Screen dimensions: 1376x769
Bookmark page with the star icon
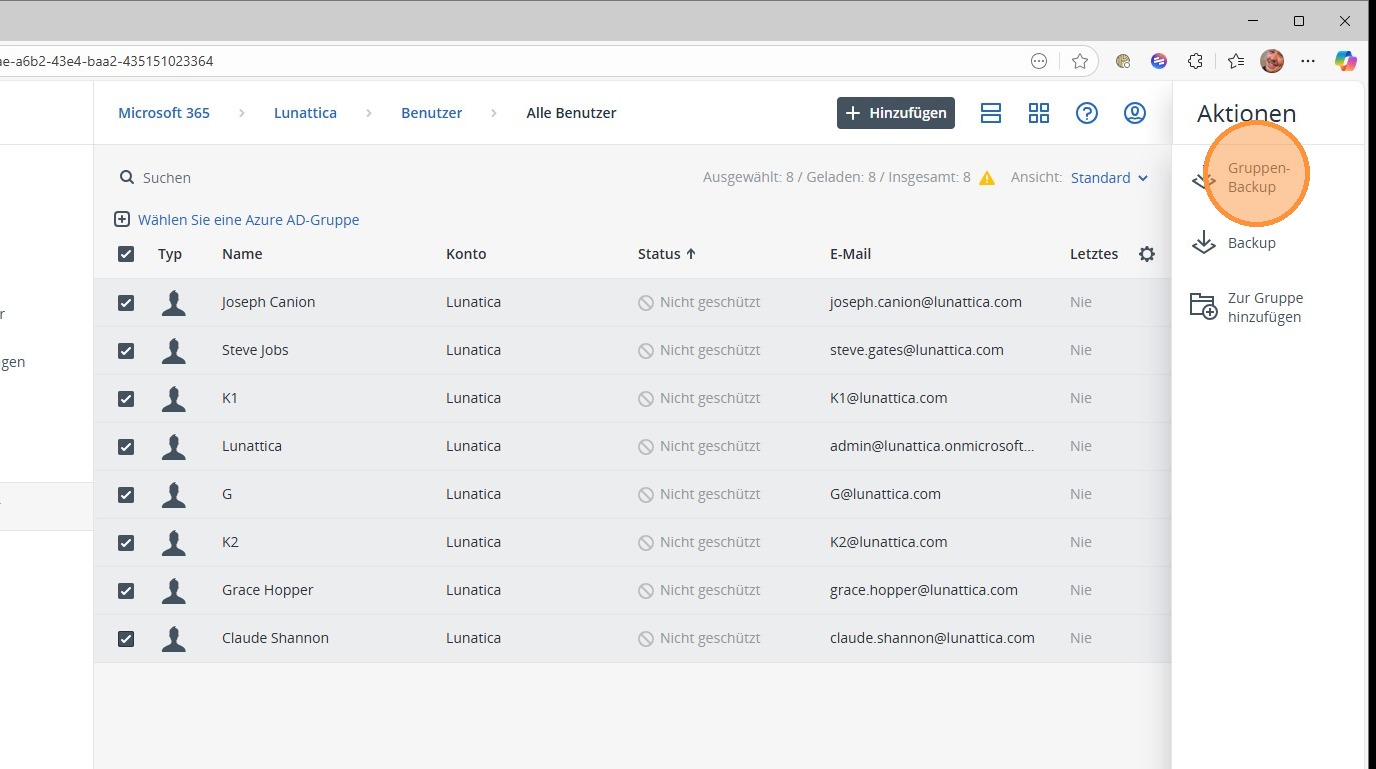click(x=1080, y=61)
